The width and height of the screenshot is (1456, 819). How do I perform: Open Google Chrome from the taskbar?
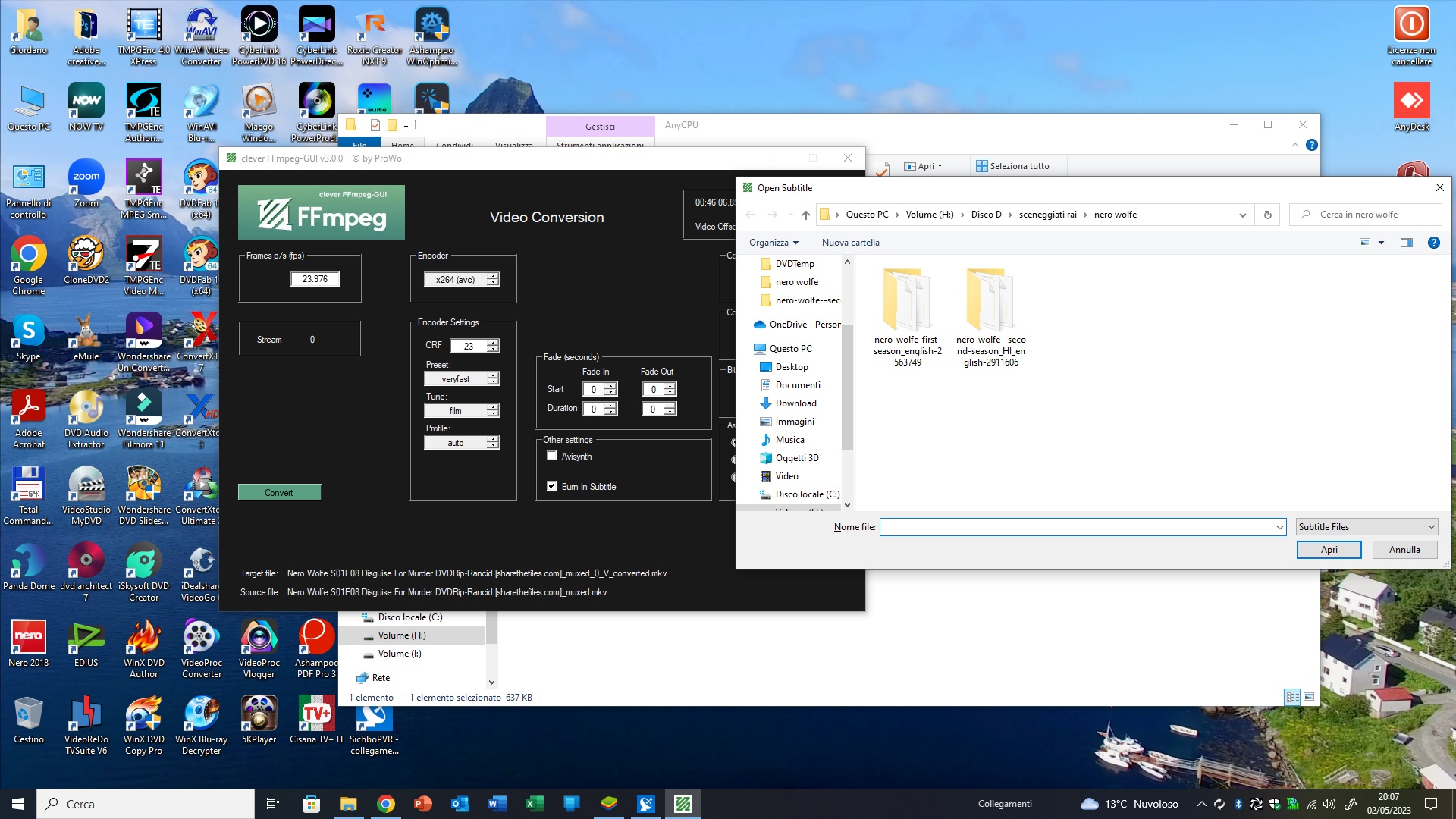pos(386,804)
